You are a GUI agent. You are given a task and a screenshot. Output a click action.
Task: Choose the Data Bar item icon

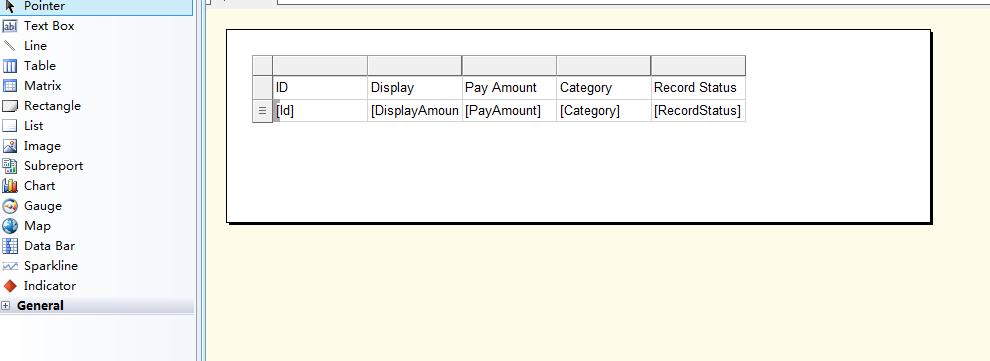[x=10, y=246]
